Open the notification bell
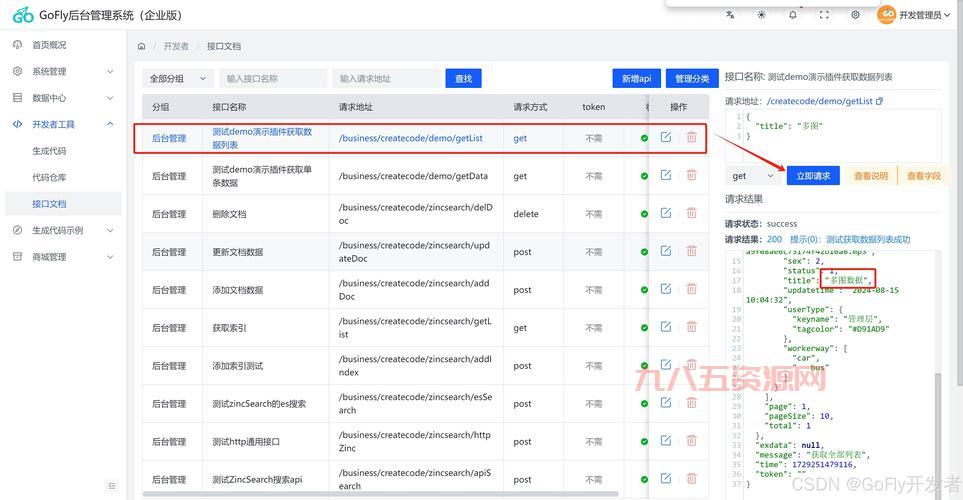The image size is (963, 500). (793, 15)
